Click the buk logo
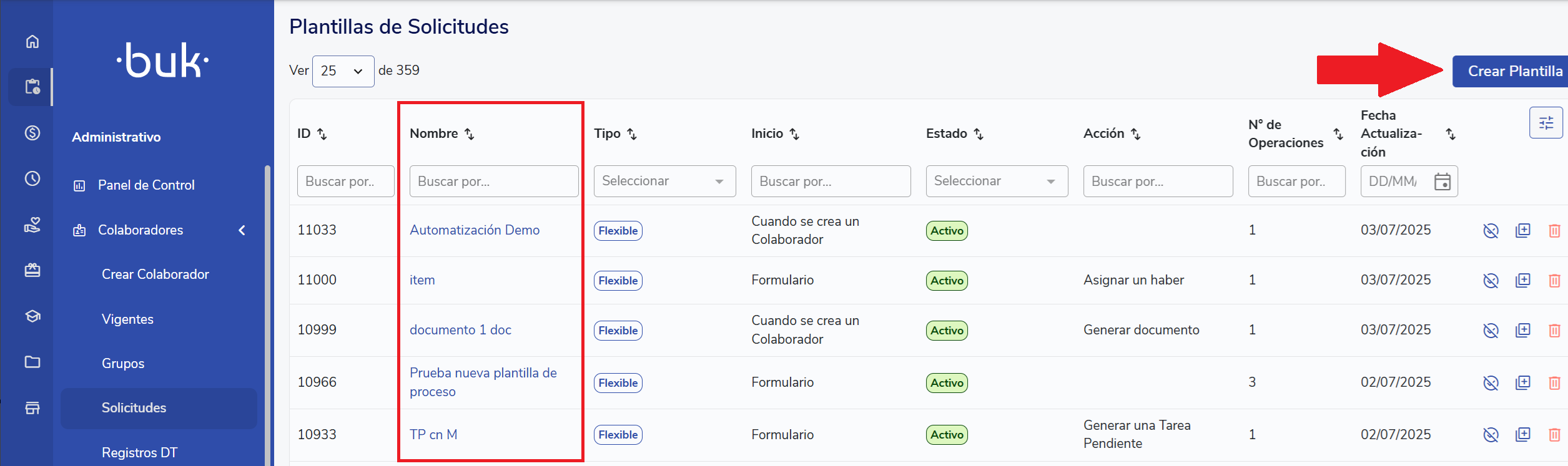1568x466 pixels. pos(163,61)
